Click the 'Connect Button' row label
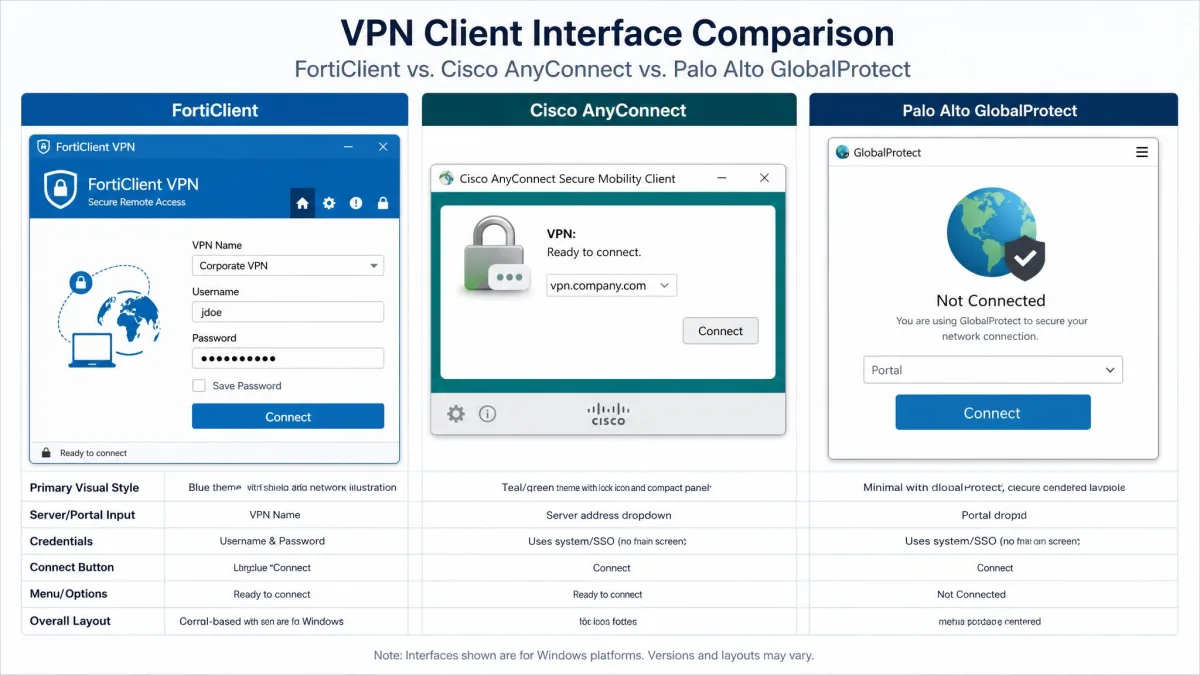Viewport: 1200px width, 675px height. click(x=72, y=567)
